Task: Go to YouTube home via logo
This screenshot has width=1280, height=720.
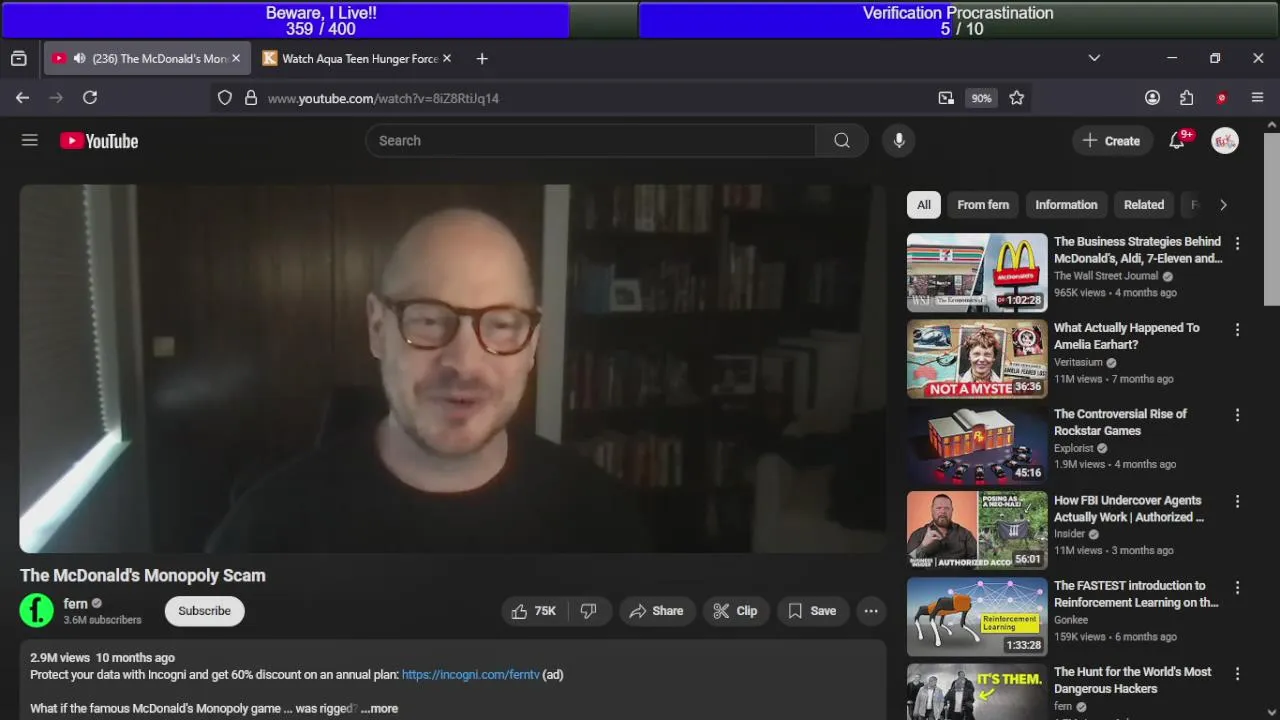Action: [99, 141]
